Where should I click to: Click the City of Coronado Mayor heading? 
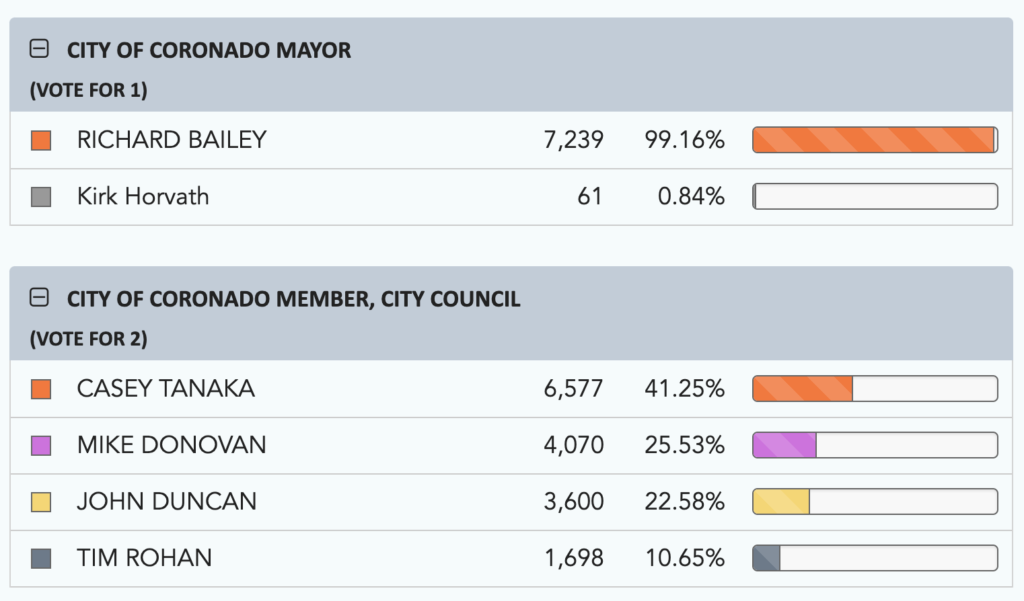click(208, 49)
